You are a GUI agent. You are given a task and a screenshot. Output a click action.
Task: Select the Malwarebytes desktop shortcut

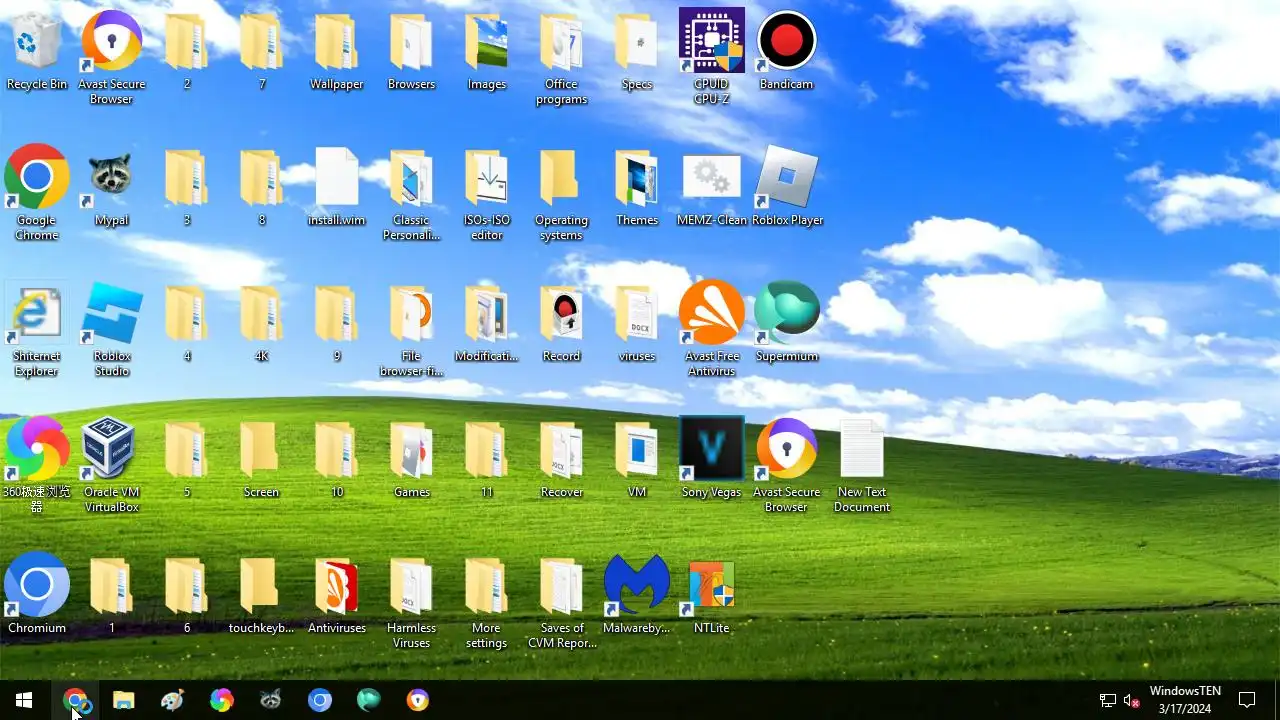coord(637,595)
